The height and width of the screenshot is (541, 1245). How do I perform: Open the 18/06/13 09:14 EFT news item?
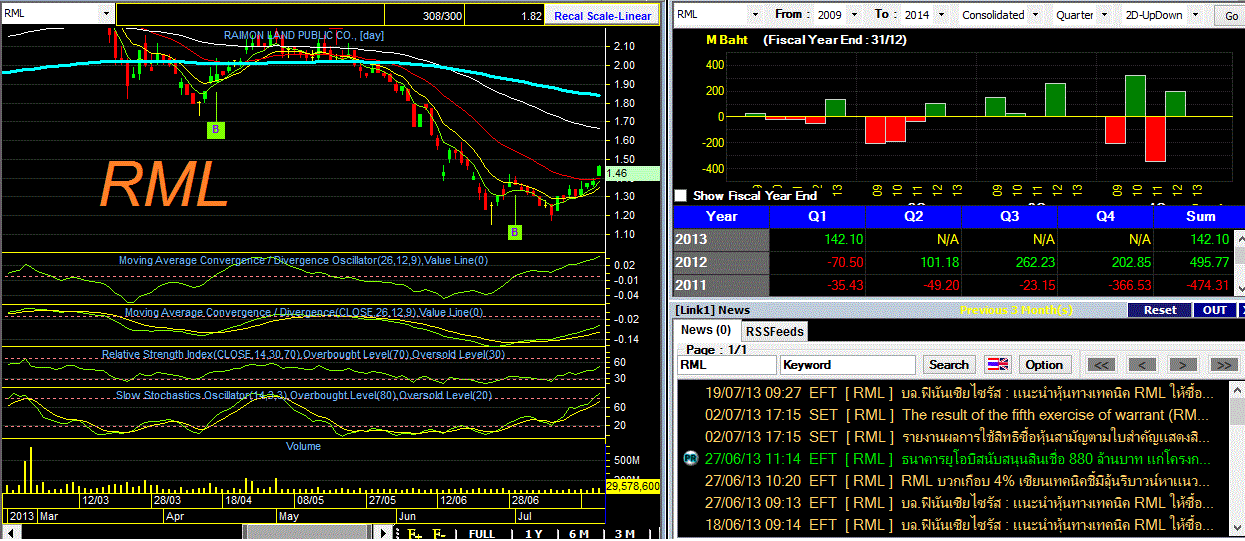click(x=959, y=524)
